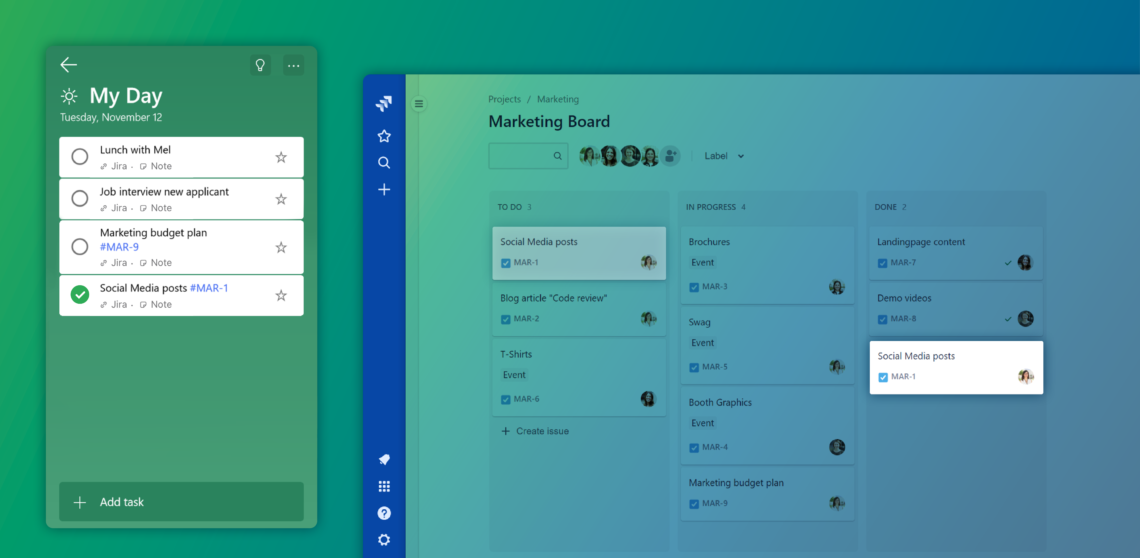
Task: Click the DONE column header
Action: [x=886, y=207]
